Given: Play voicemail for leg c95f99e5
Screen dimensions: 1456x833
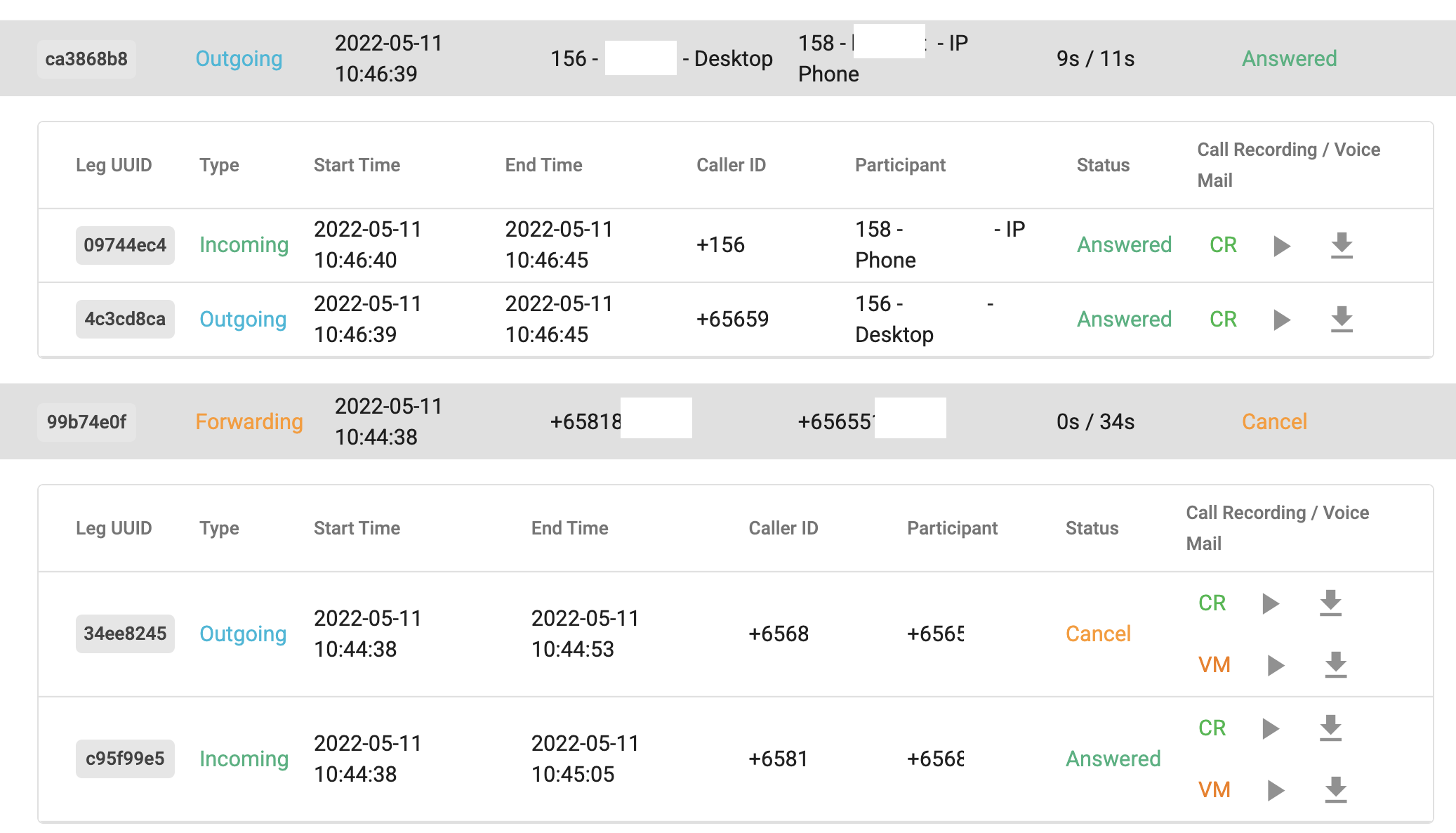Looking at the screenshot, I should (x=1276, y=790).
